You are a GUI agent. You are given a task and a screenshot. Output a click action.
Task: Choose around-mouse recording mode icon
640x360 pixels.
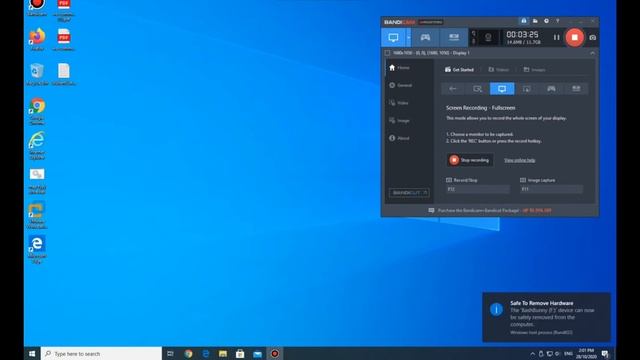(527, 89)
